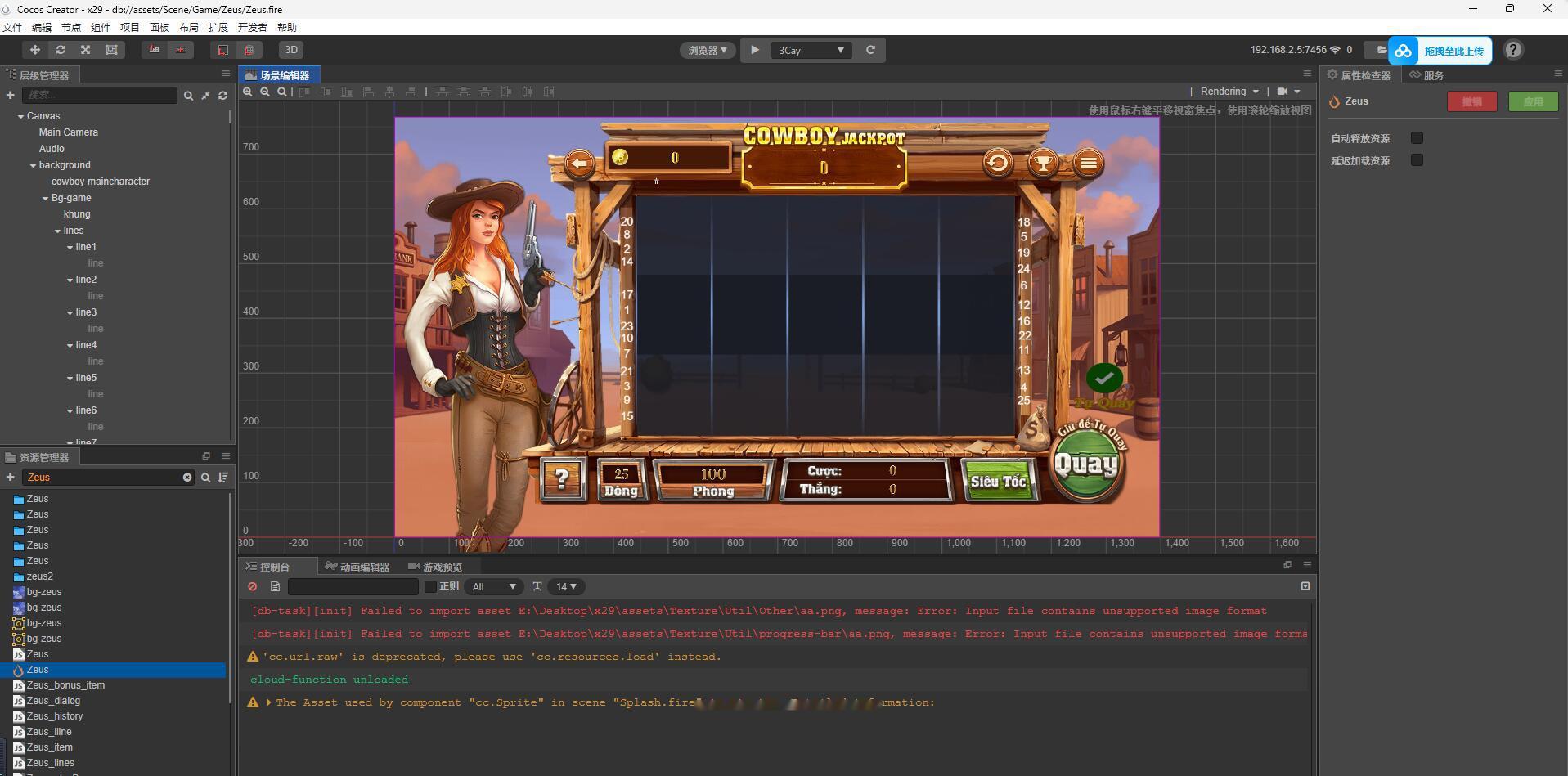
Task: Select the move transform tool
Action: click(35, 50)
